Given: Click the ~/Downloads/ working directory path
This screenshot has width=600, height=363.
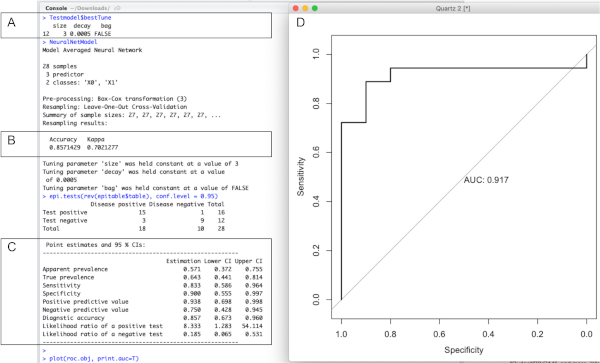Looking at the screenshot, I should tap(92, 8).
